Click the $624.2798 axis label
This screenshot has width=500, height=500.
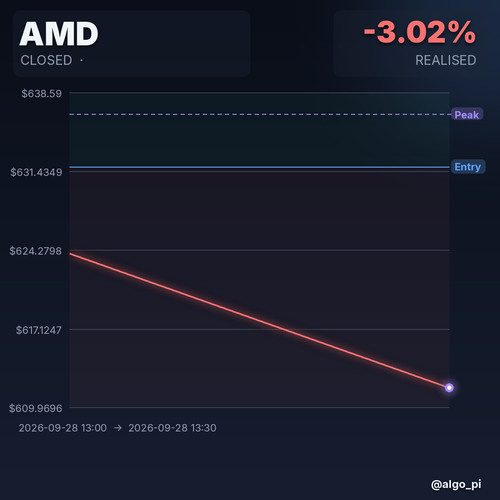click(36, 251)
